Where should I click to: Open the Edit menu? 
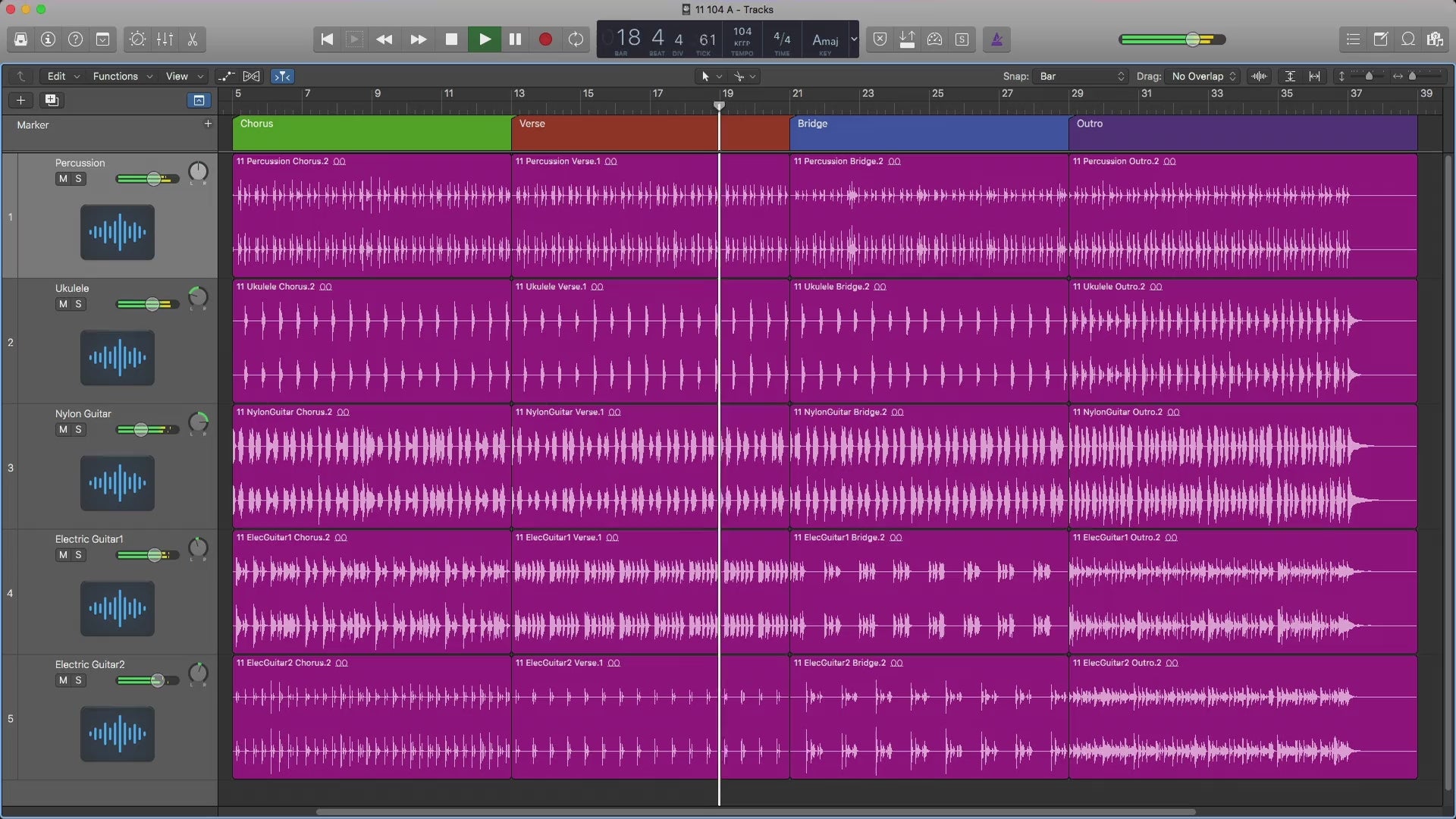(x=63, y=77)
